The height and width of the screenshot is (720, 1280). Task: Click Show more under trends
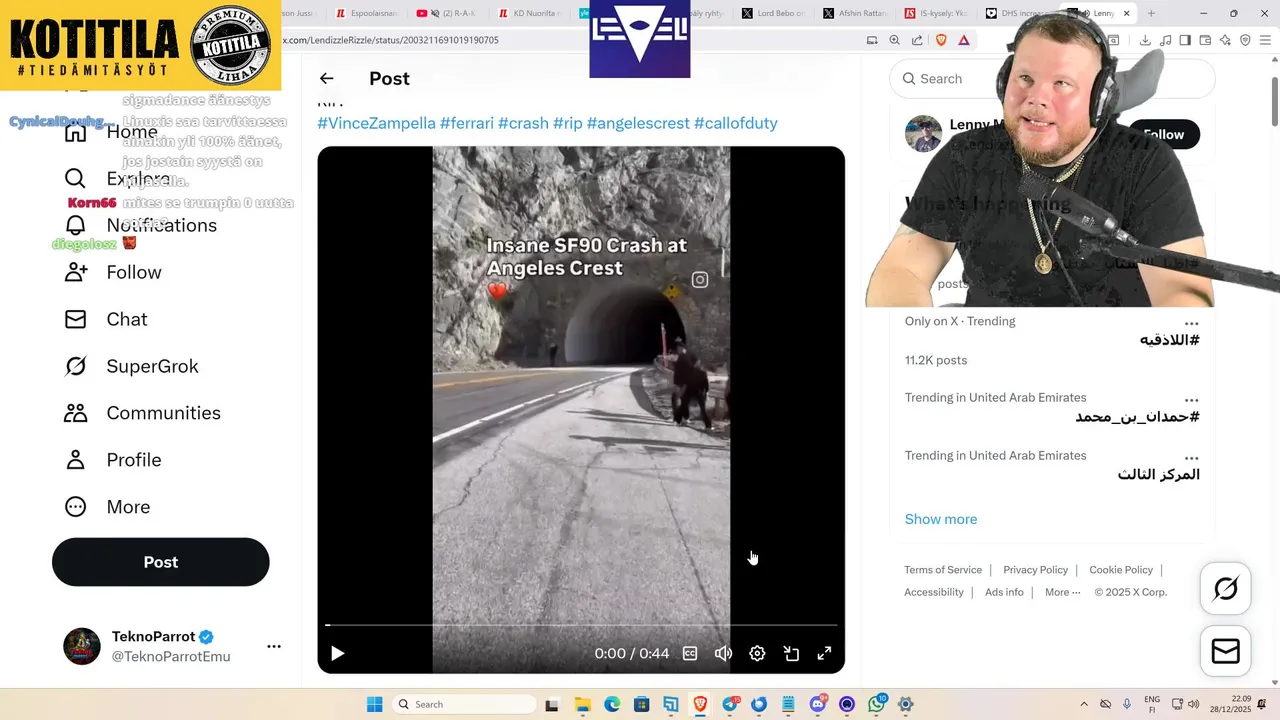point(941,519)
